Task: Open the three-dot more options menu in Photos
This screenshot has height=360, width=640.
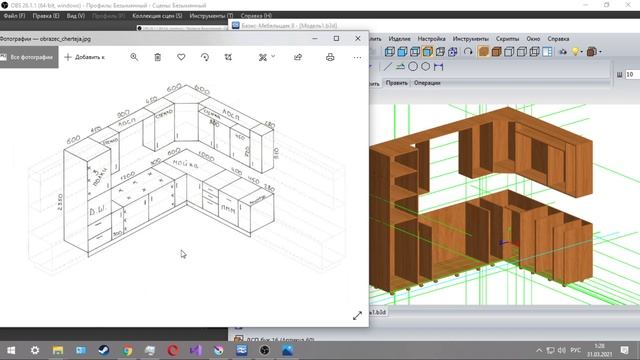Action: click(357, 57)
